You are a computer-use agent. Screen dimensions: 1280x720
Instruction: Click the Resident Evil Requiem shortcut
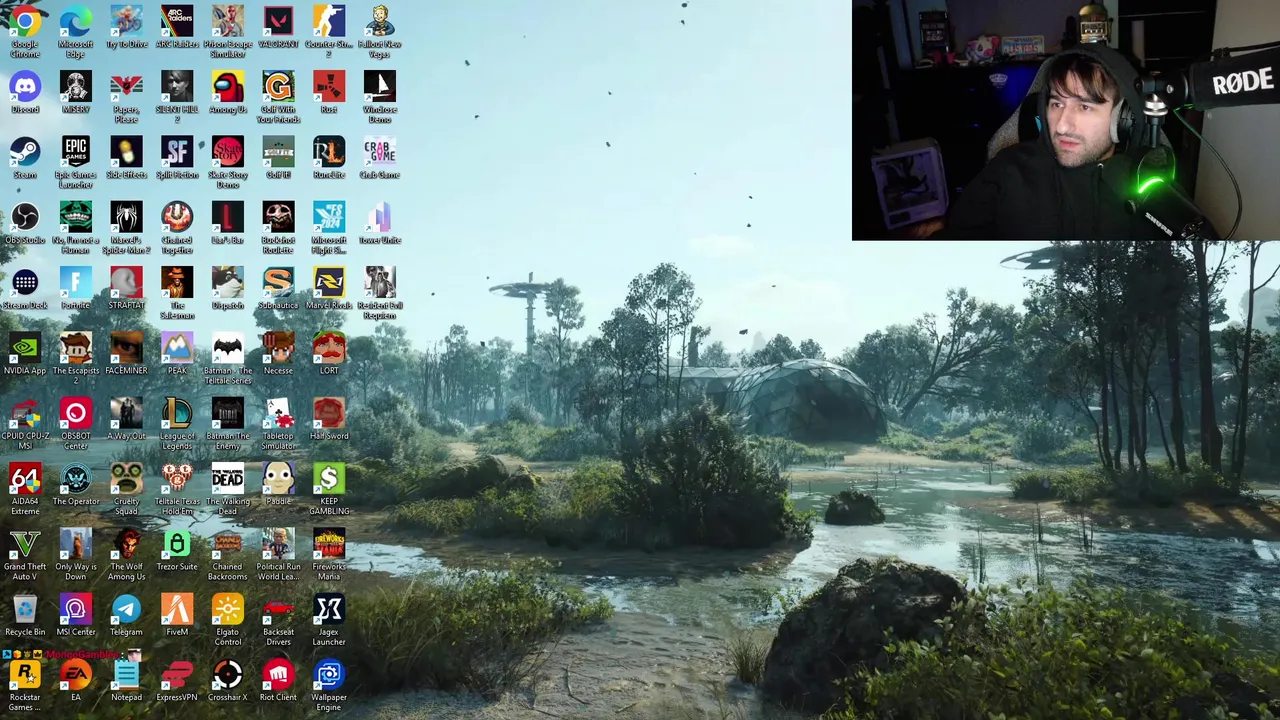coord(379,283)
